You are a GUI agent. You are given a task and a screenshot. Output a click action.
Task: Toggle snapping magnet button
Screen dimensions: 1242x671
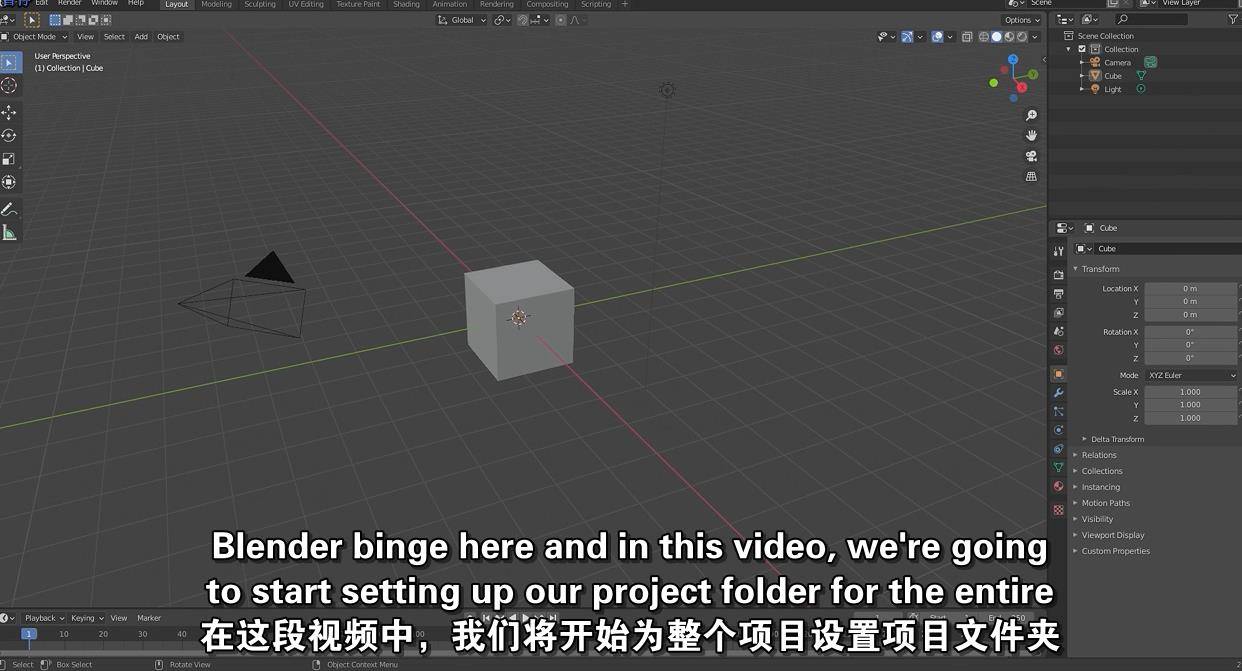point(523,20)
